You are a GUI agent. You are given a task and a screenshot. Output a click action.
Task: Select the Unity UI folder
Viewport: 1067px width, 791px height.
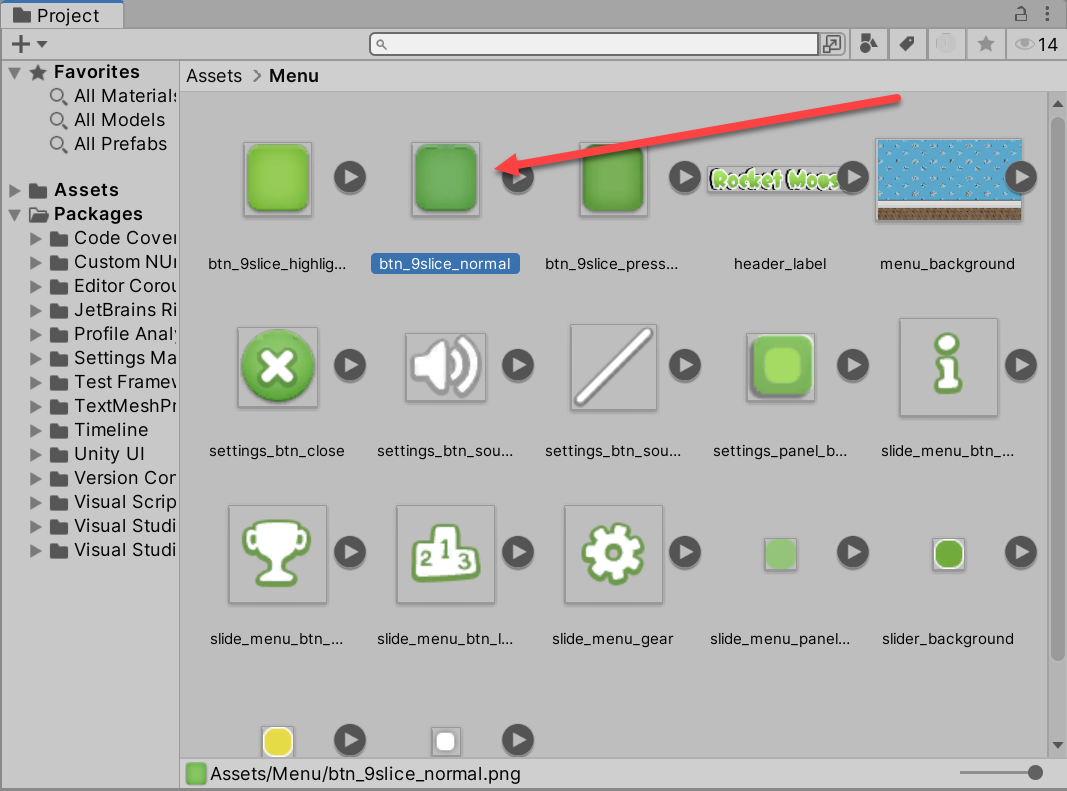98,454
